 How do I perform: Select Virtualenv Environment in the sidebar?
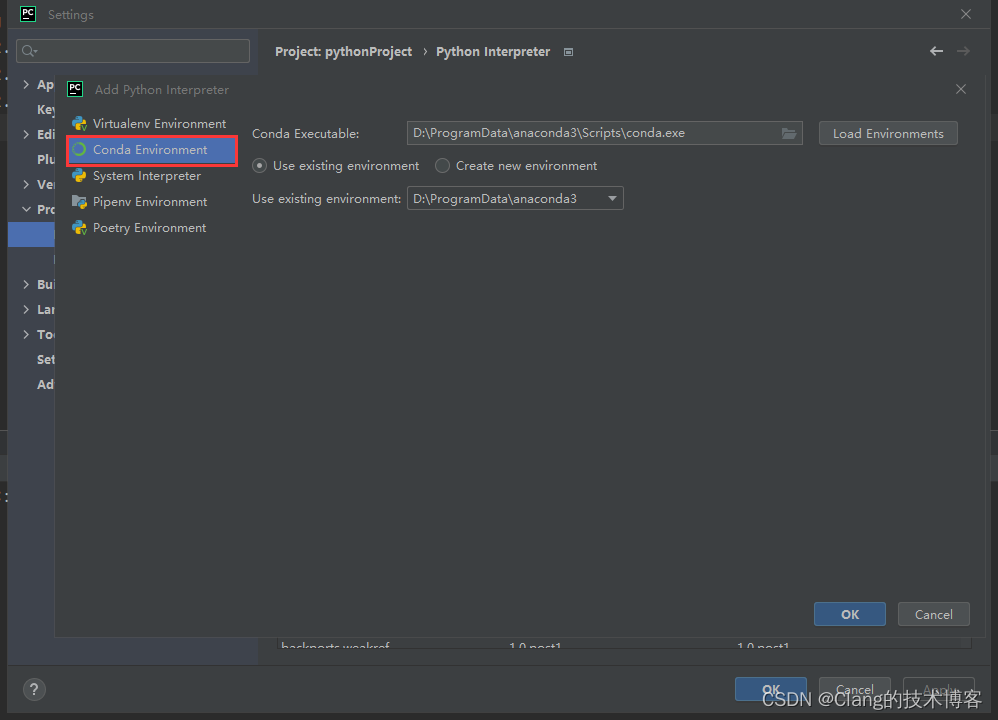point(152,124)
